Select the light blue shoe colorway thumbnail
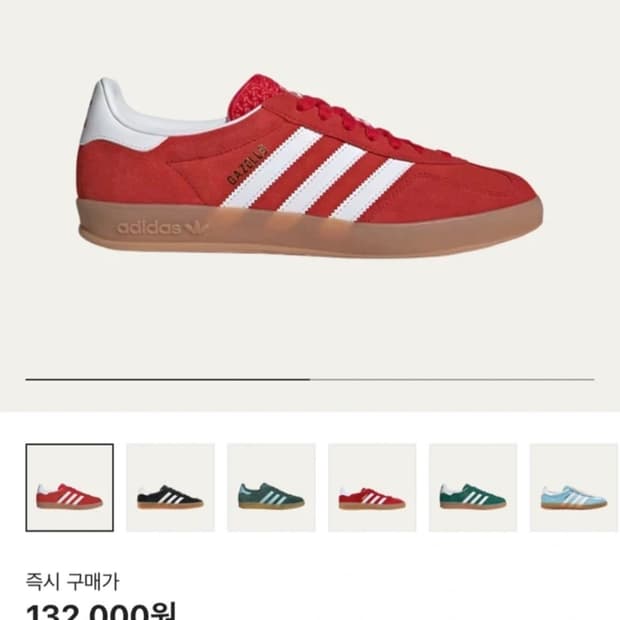The height and width of the screenshot is (620, 620). 574,488
